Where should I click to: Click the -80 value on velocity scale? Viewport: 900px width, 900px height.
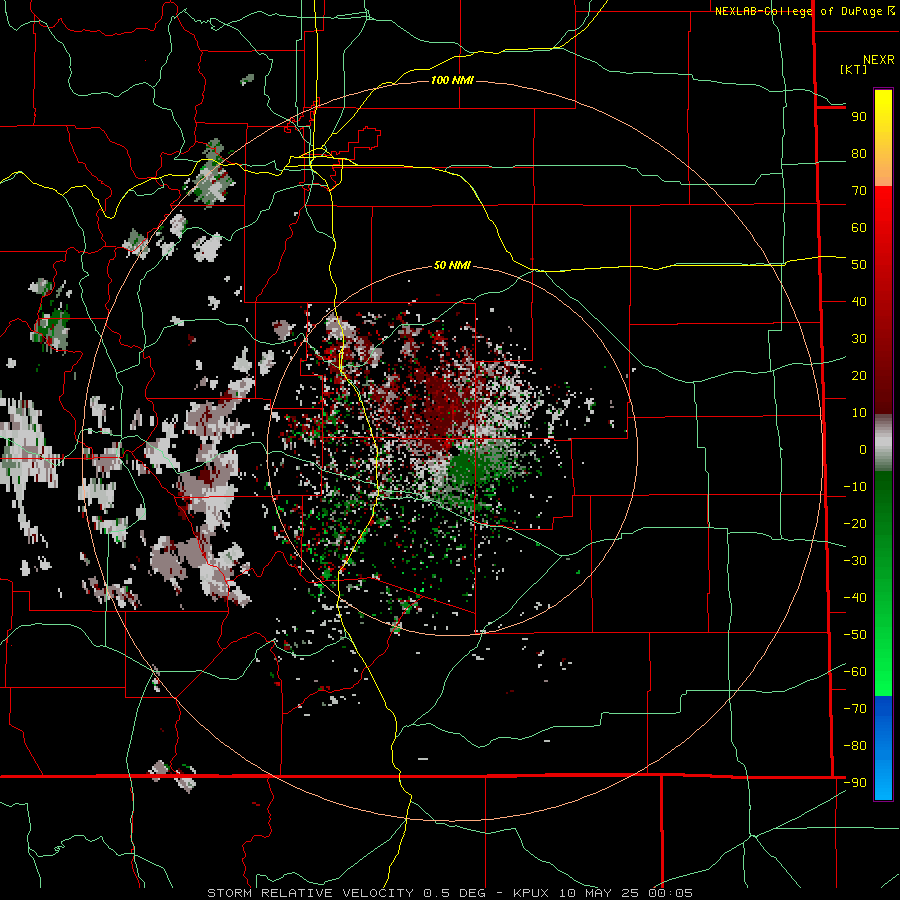tap(855, 746)
